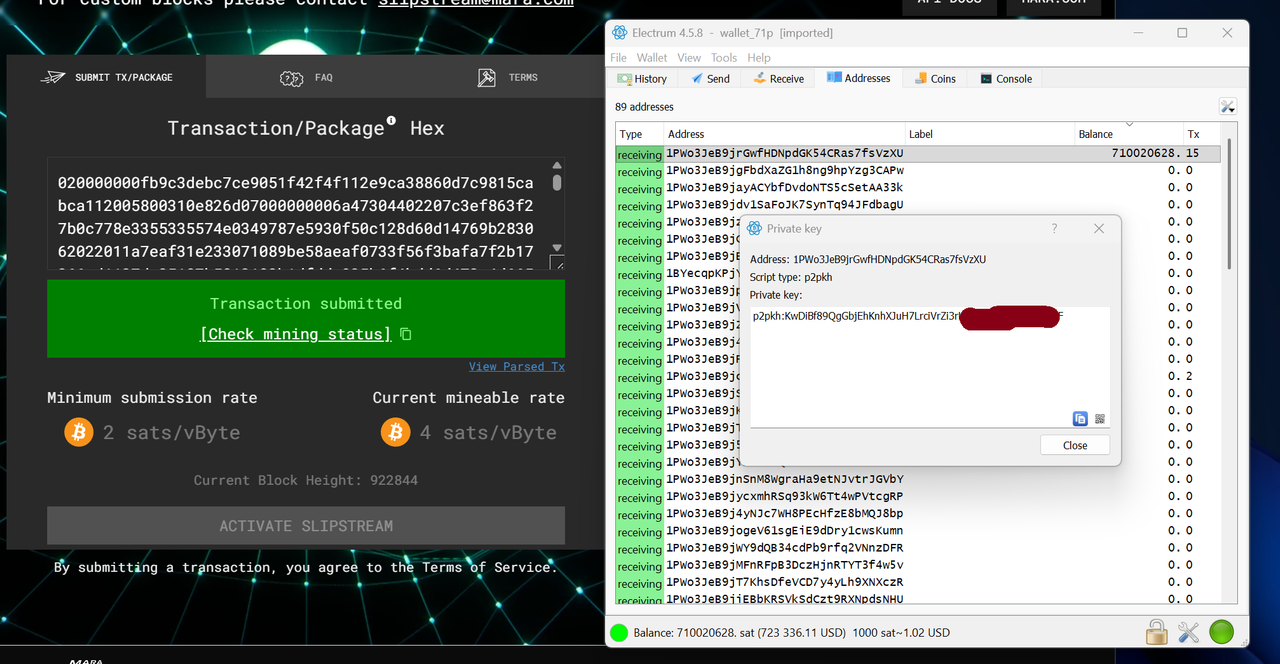This screenshot has width=1280, height=664.
Task: Open the address list toolbar options dropdown
Action: click(x=1228, y=106)
